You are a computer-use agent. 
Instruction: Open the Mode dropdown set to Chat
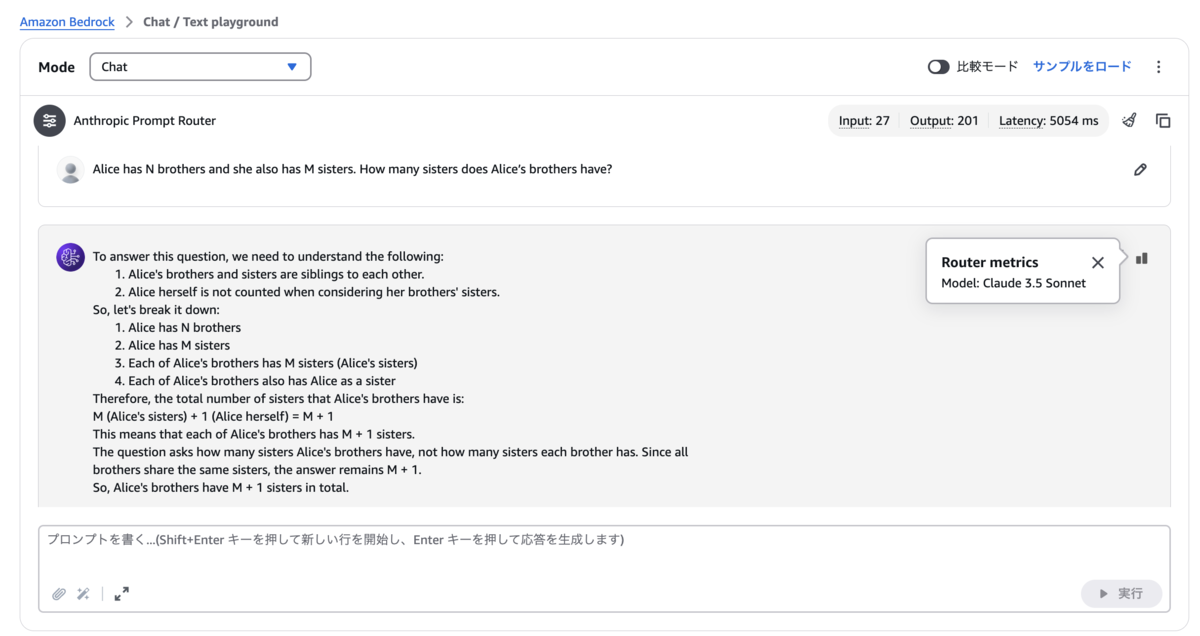(200, 67)
